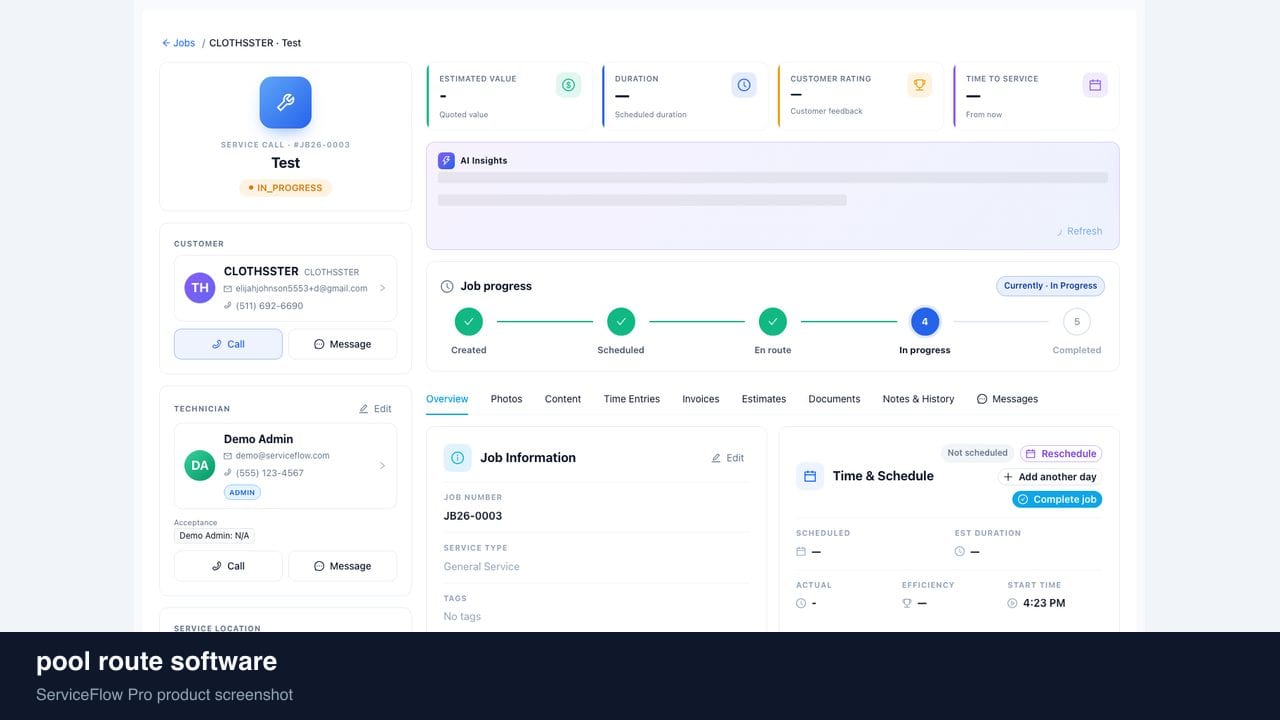The height and width of the screenshot is (720, 1280).
Task: Click the dollar icon on Estimated Value card
Action: [568, 85]
